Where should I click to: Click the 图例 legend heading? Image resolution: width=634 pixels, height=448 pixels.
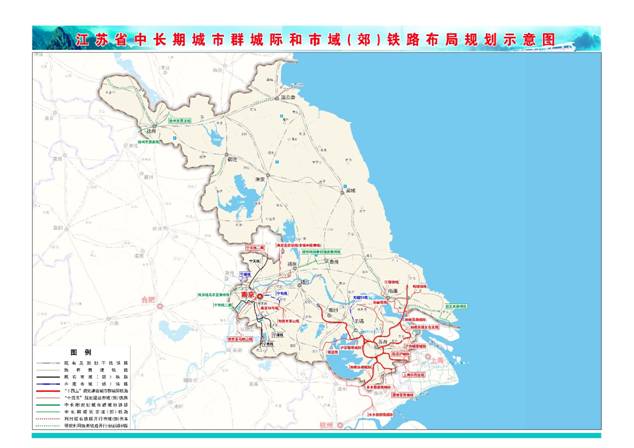pyautogui.click(x=82, y=351)
